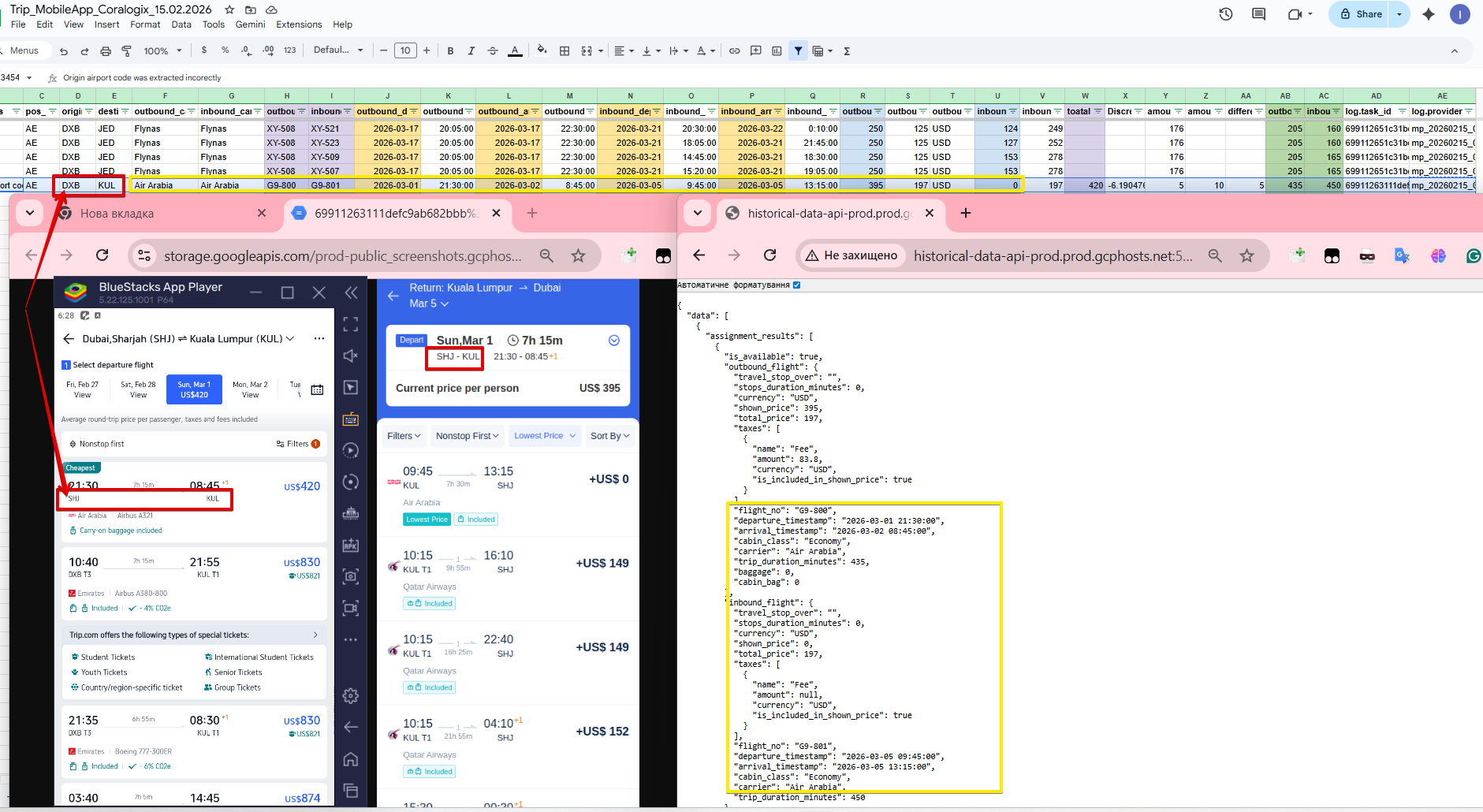
Task: Open the column filter for log.task_id
Action: point(1402,111)
